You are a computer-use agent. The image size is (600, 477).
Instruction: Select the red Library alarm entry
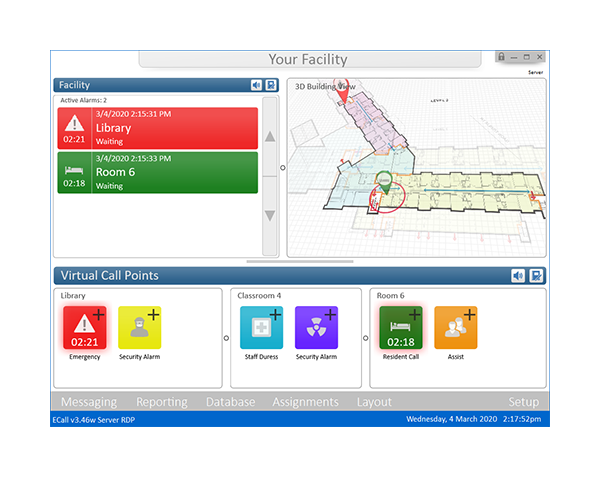(158, 127)
